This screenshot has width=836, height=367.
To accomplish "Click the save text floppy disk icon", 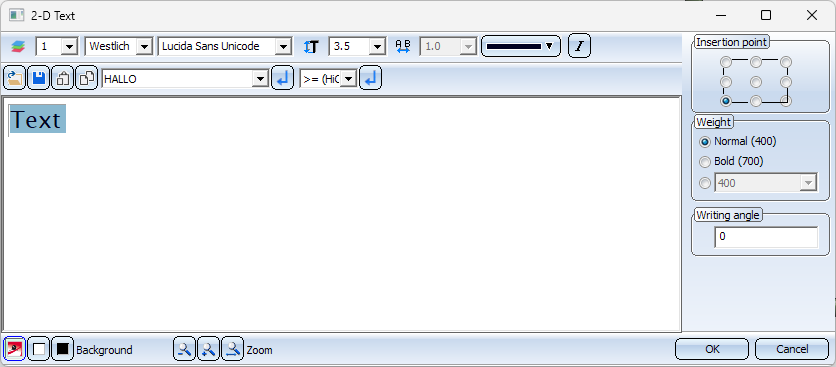I will (38, 79).
